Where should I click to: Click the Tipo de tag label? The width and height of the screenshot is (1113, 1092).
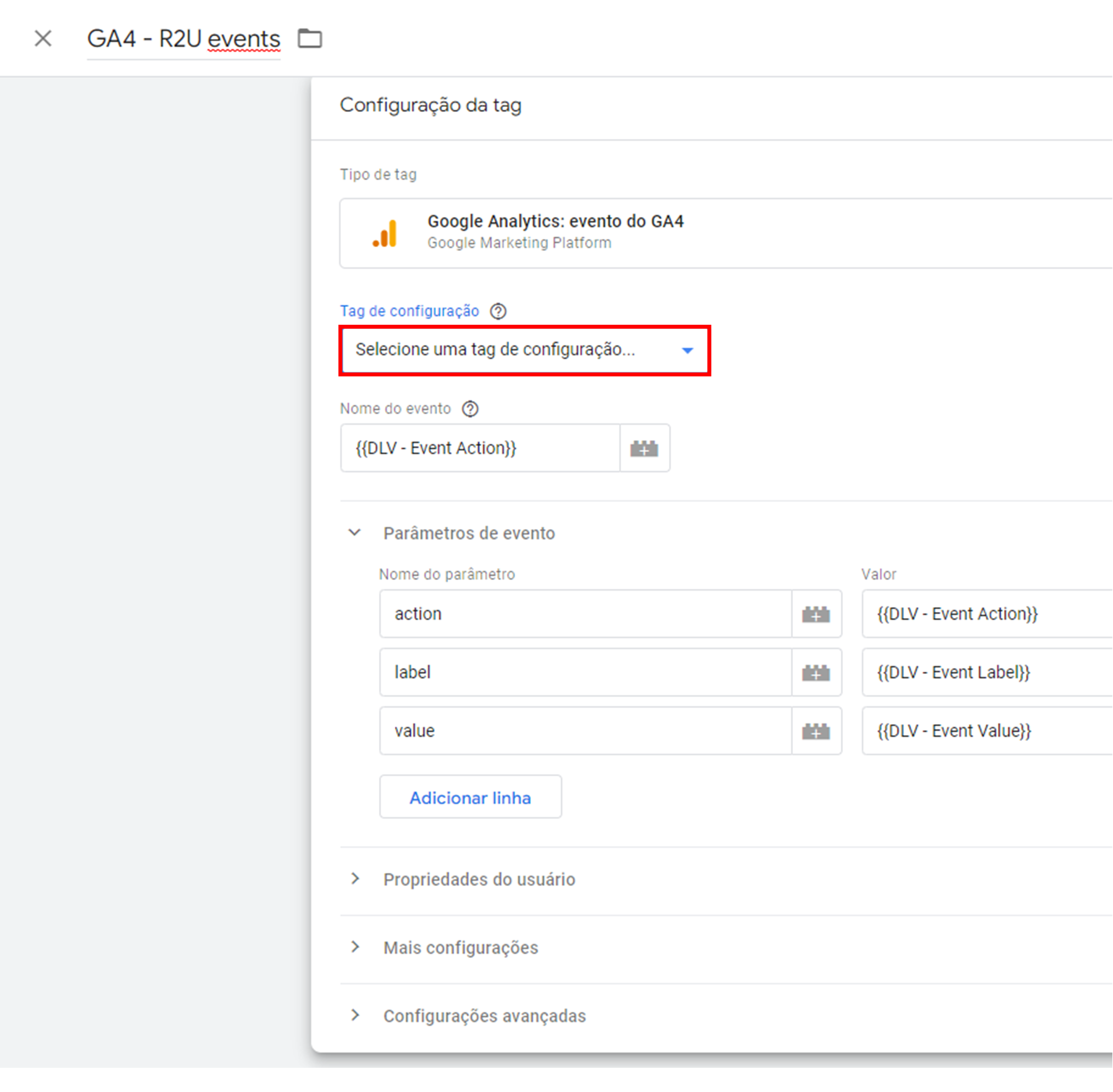pos(378,174)
